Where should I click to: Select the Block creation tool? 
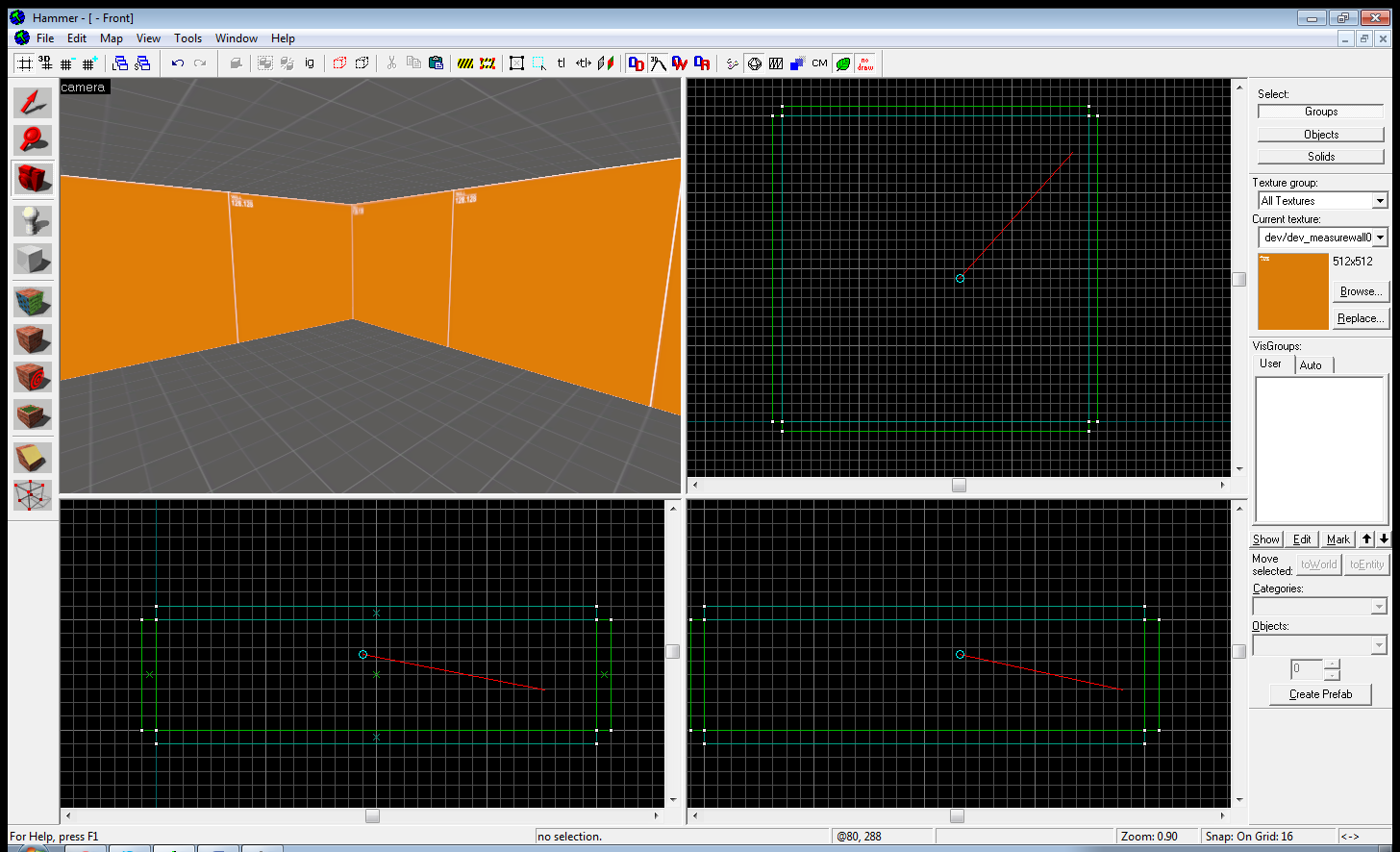pyautogui.click(x=33, y=259)
